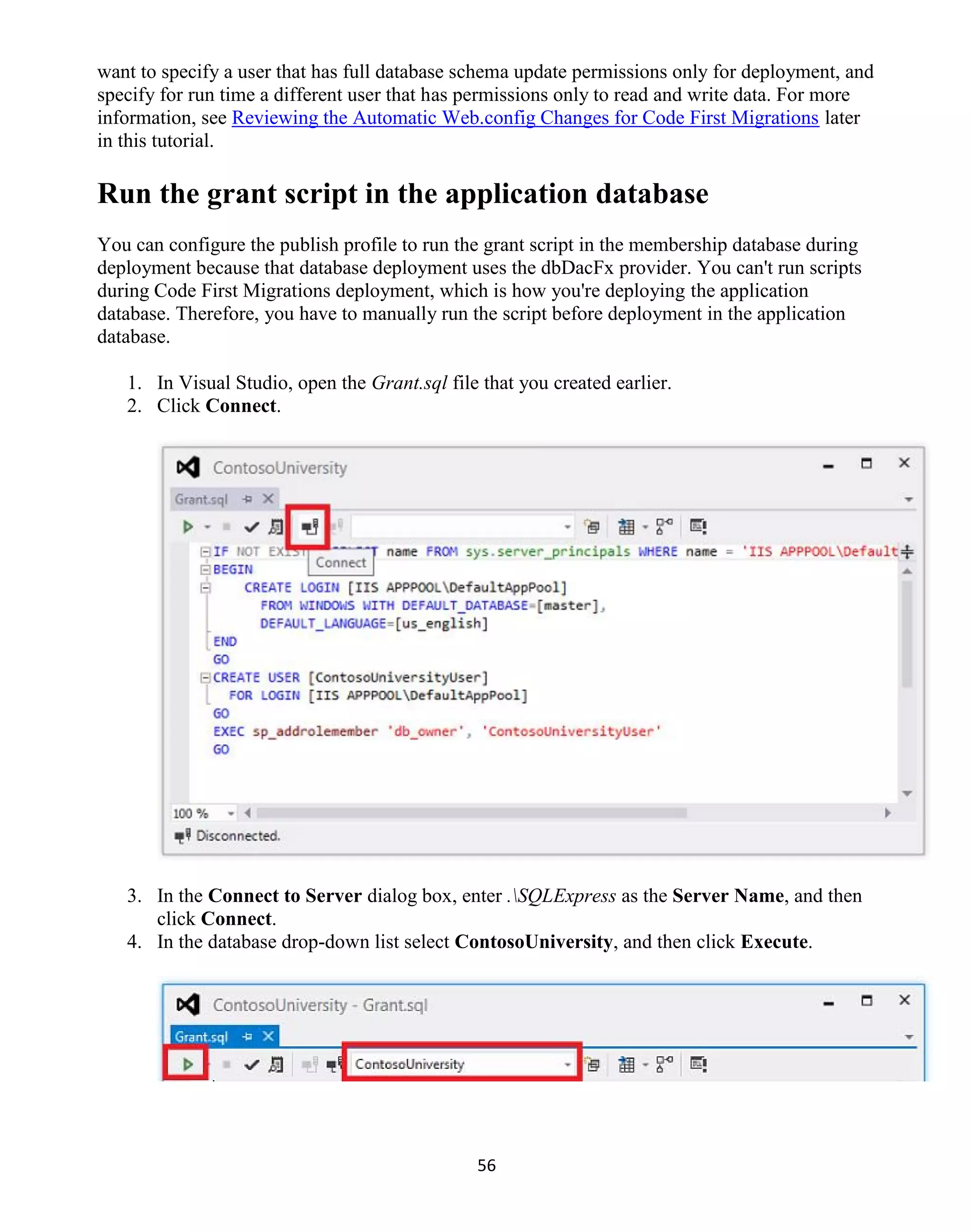Click Results to Grid icon in first window
This screenshot has width=971, height=1232.
tap(626, 527)
